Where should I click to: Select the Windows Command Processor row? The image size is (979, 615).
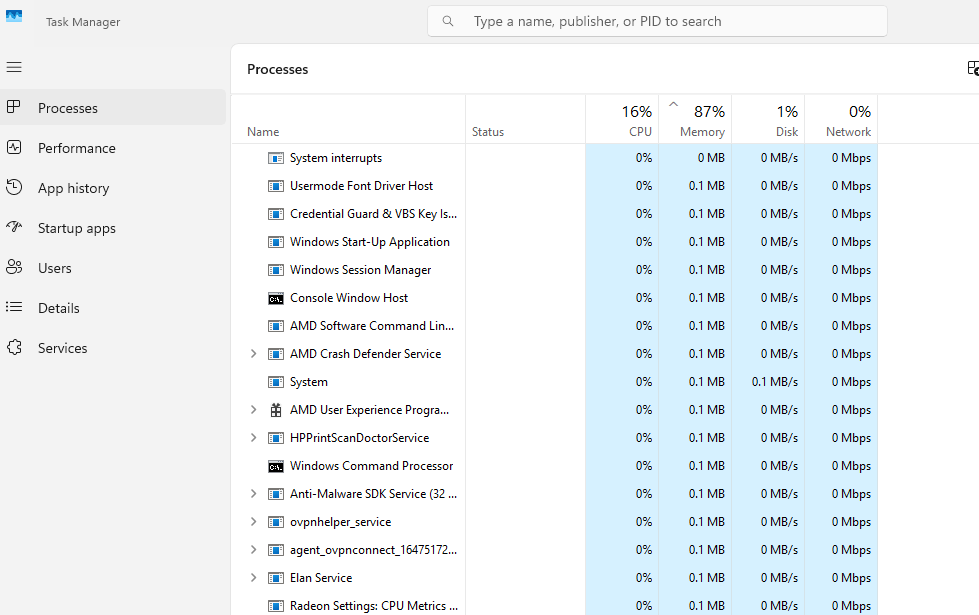(371, 466)
